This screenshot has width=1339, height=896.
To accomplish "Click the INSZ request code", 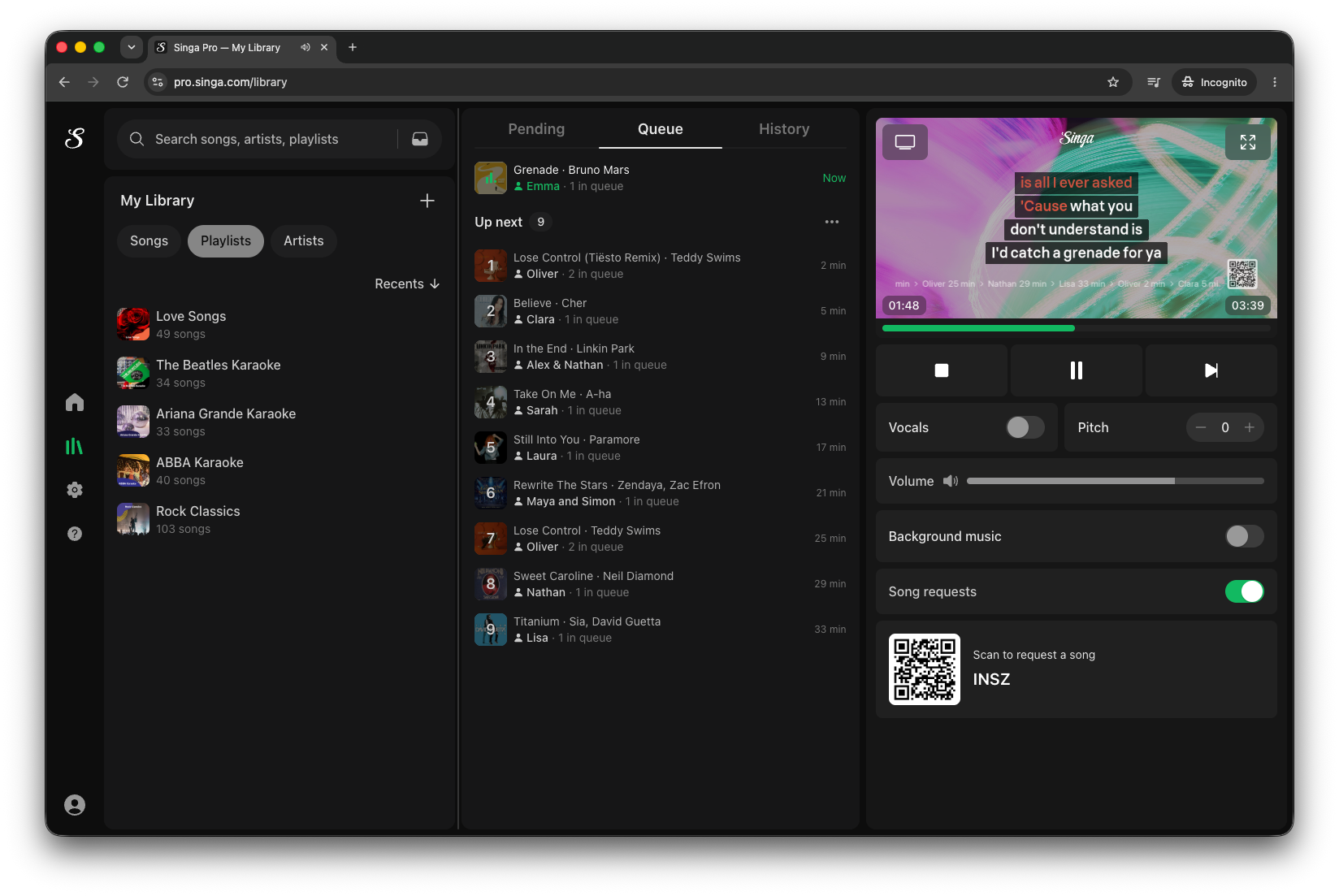I will pyautogui.click(x=991, y=679).
